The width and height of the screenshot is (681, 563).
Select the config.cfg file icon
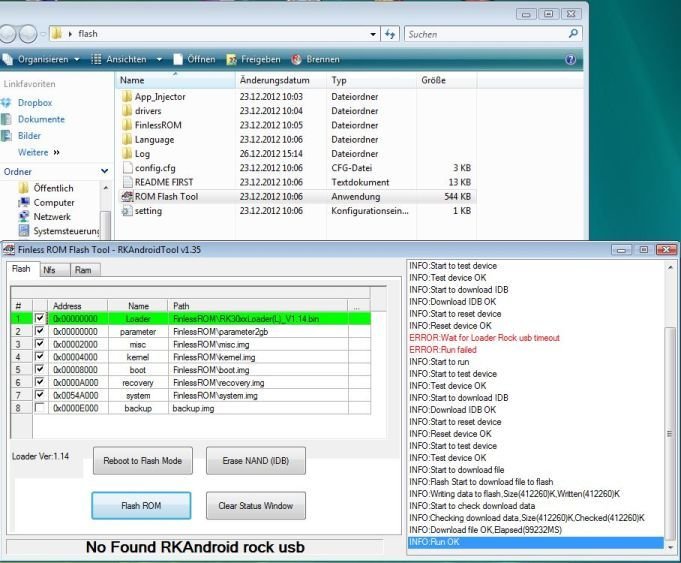pyautogui.click(x=127, y=168)
